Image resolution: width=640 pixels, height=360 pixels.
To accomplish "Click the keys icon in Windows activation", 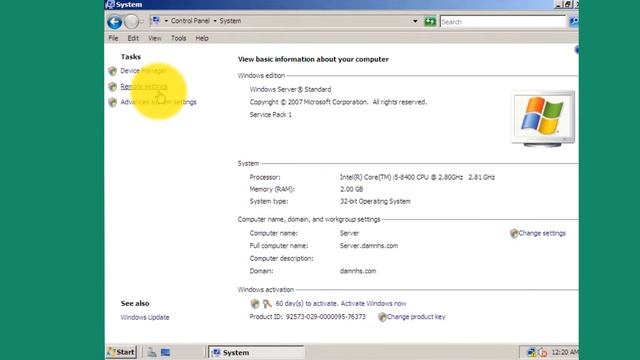I will [267, 304].
